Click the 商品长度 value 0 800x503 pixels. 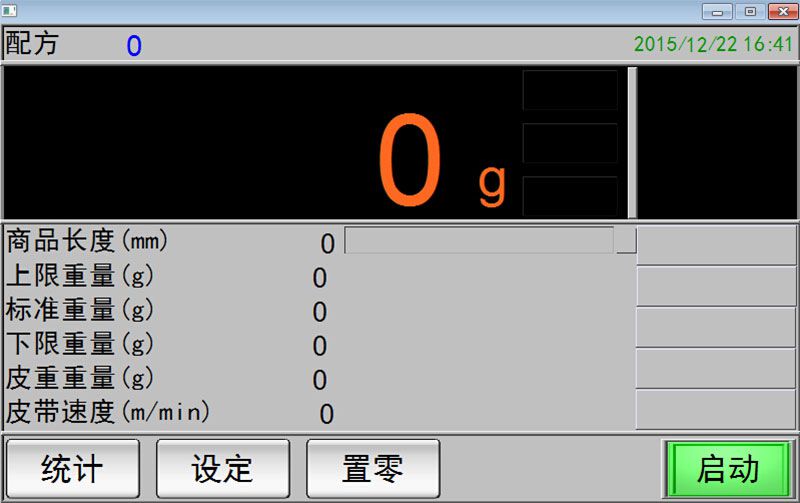click(x=328, y=244)
